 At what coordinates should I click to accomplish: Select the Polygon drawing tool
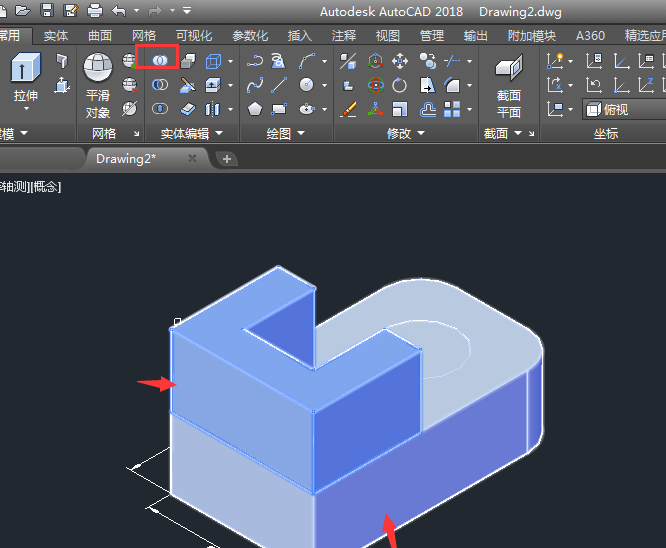[x=255, y=109]
